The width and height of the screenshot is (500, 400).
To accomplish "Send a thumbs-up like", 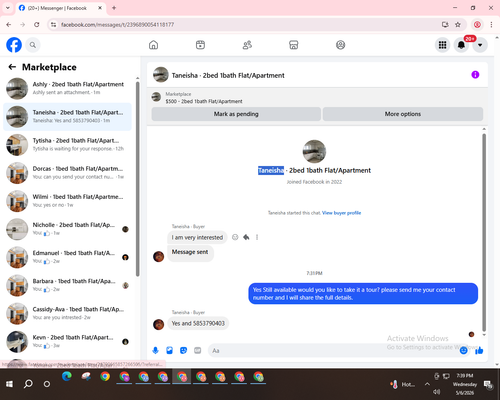I will (x=479, y=350).
